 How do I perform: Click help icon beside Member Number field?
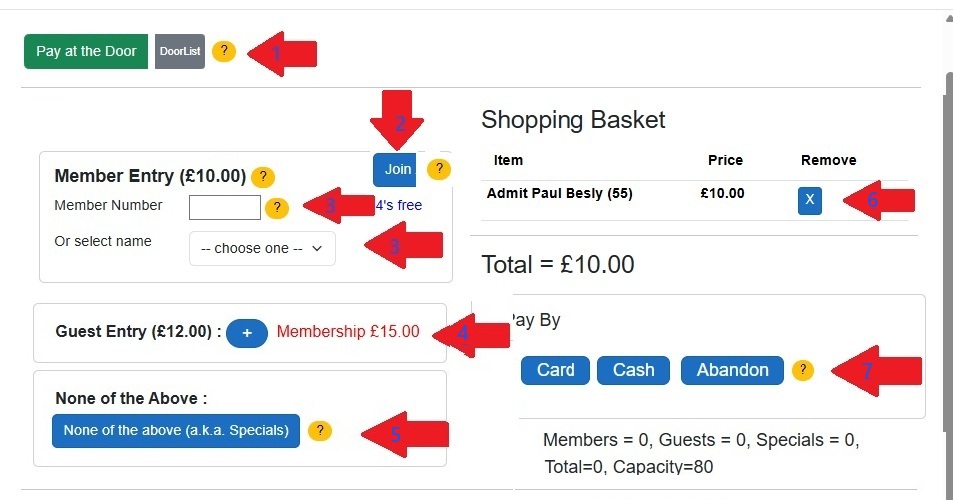(x=277, y=207)
